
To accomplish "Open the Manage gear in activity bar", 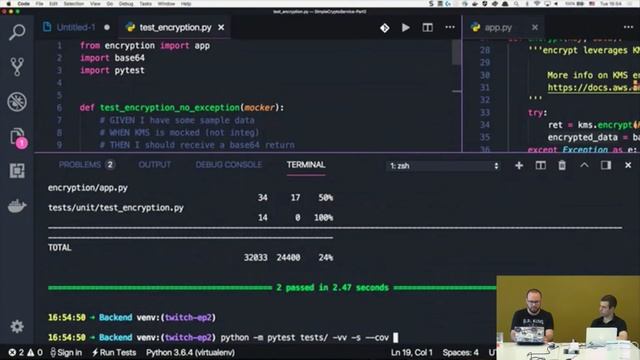I will (17, 327).
